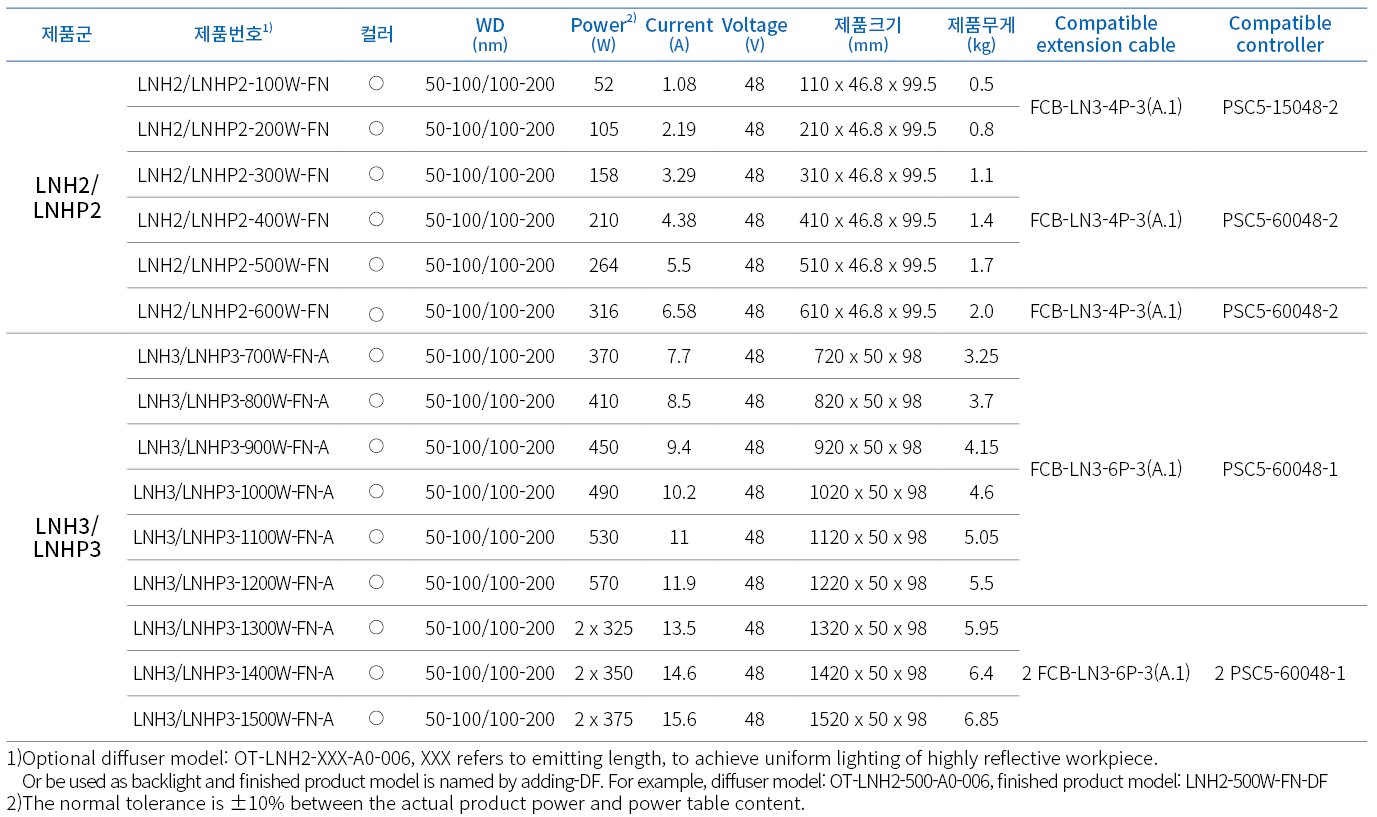Select the color circle for LNH3/LNHP3-1000W-FN-A
Viewport: 1377px width, 817px height.
[x=376, y=491]
